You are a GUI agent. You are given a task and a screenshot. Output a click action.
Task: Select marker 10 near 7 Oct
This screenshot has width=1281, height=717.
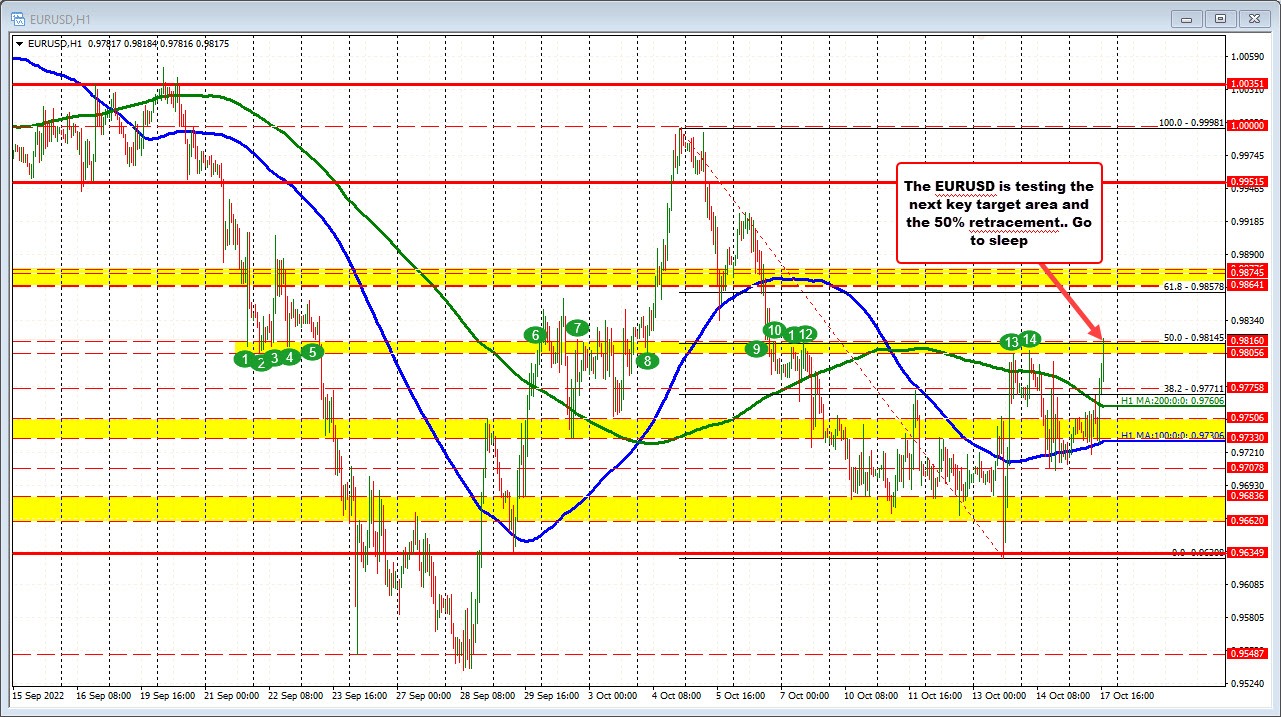pos(774,329)
